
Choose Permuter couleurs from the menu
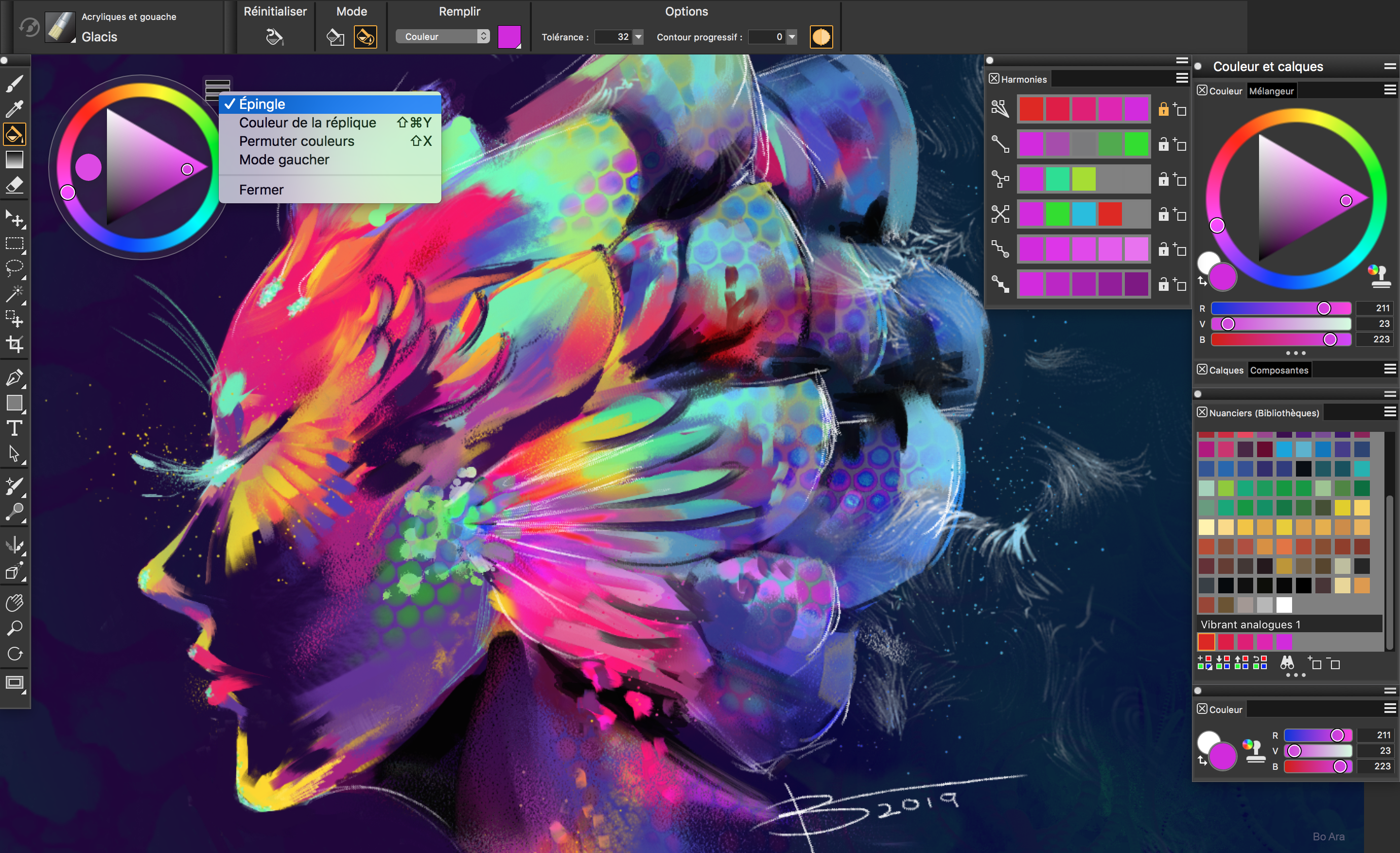(297, 141)
